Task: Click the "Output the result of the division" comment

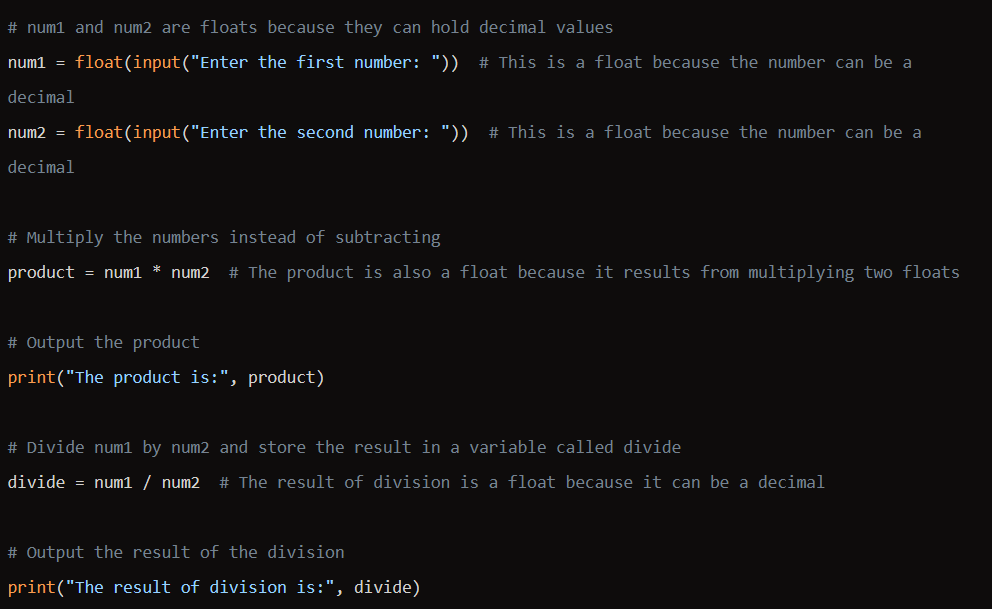Action: coord(176,553)
